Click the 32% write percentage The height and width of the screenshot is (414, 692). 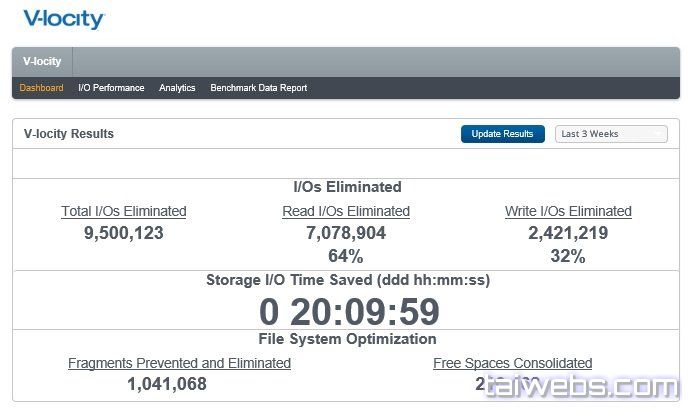pyautogui.click(x=568, y=256)
